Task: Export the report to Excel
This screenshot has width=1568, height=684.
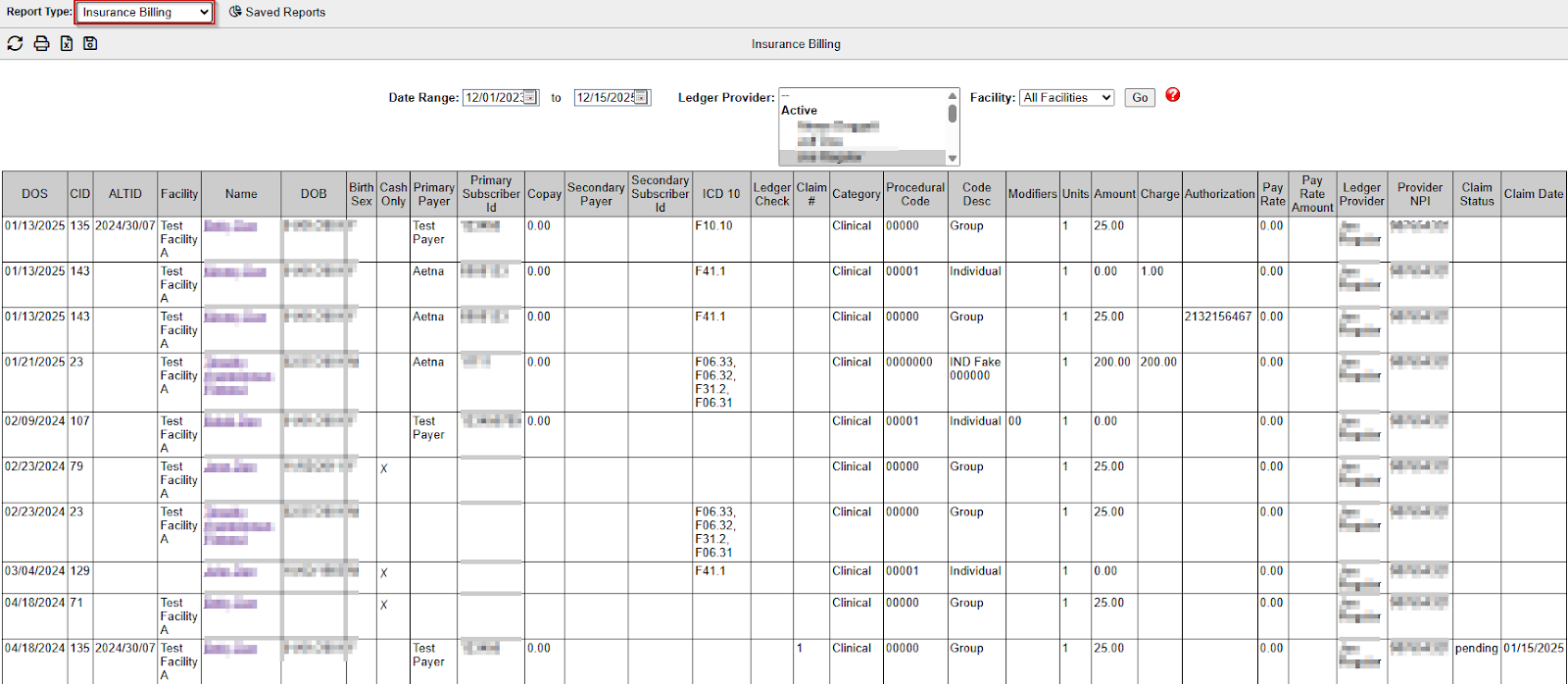Action: tap(67, 43)
